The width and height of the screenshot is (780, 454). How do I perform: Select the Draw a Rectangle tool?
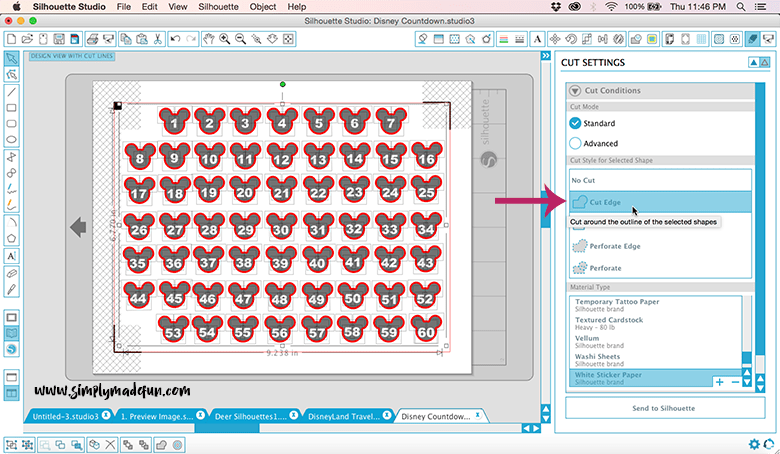pyautogui.click(x=11, y=108)
